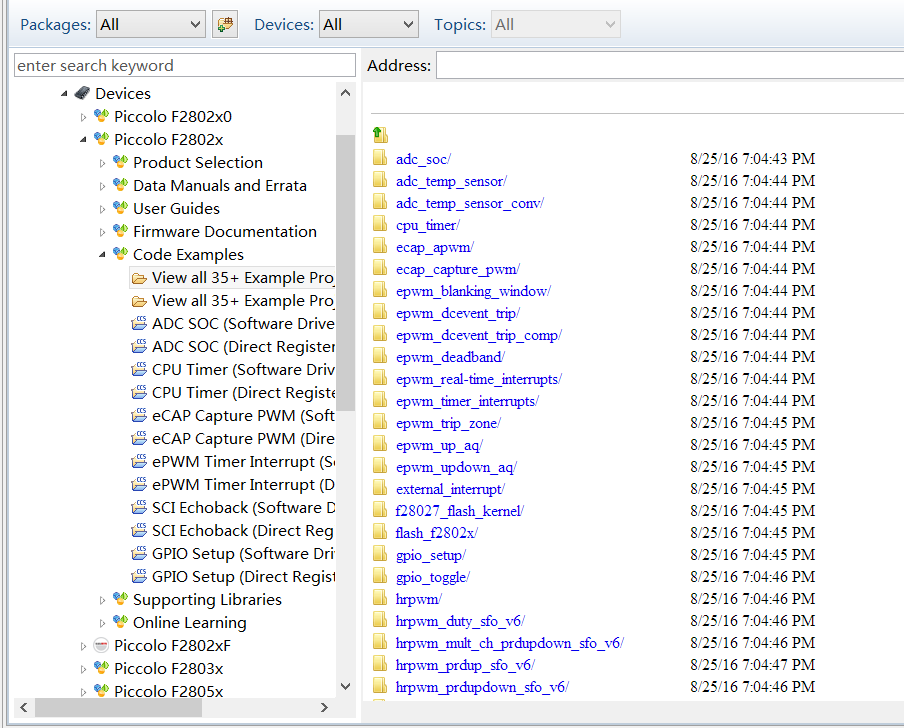Screen dimensions: 904x728
Task: Click horizontal scrollbar right arrow
Action: (x=324, y=707)
